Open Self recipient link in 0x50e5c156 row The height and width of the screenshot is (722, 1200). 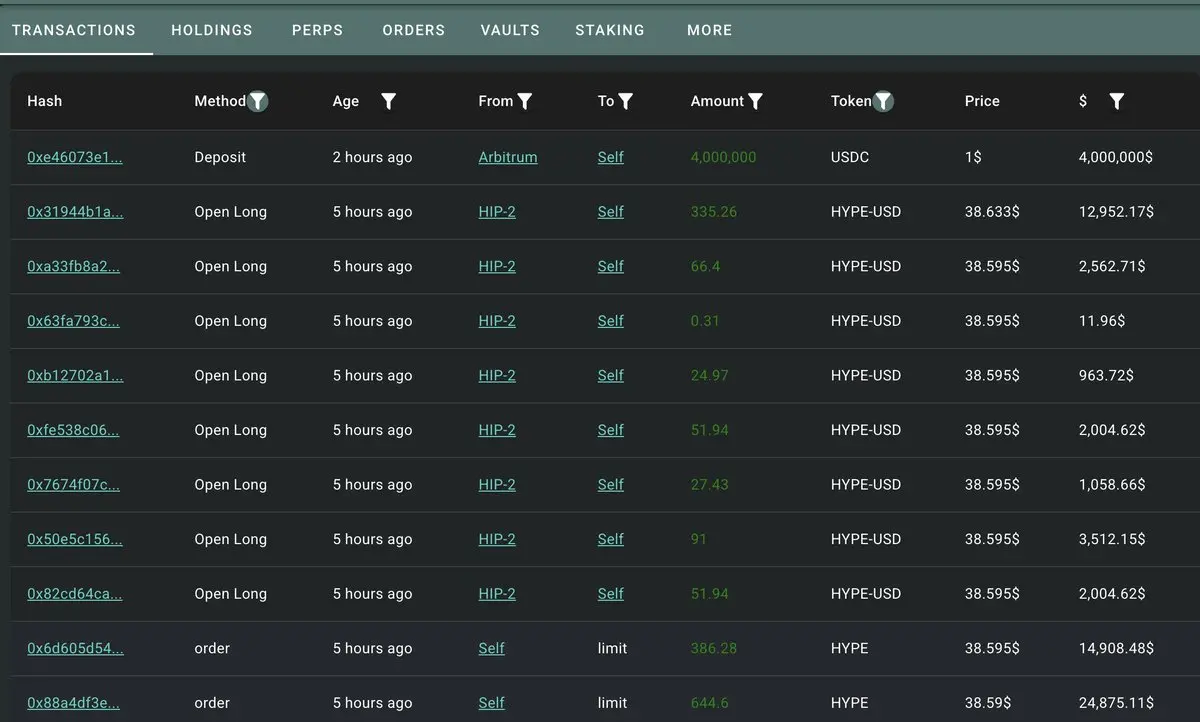(x=611, y=539)
